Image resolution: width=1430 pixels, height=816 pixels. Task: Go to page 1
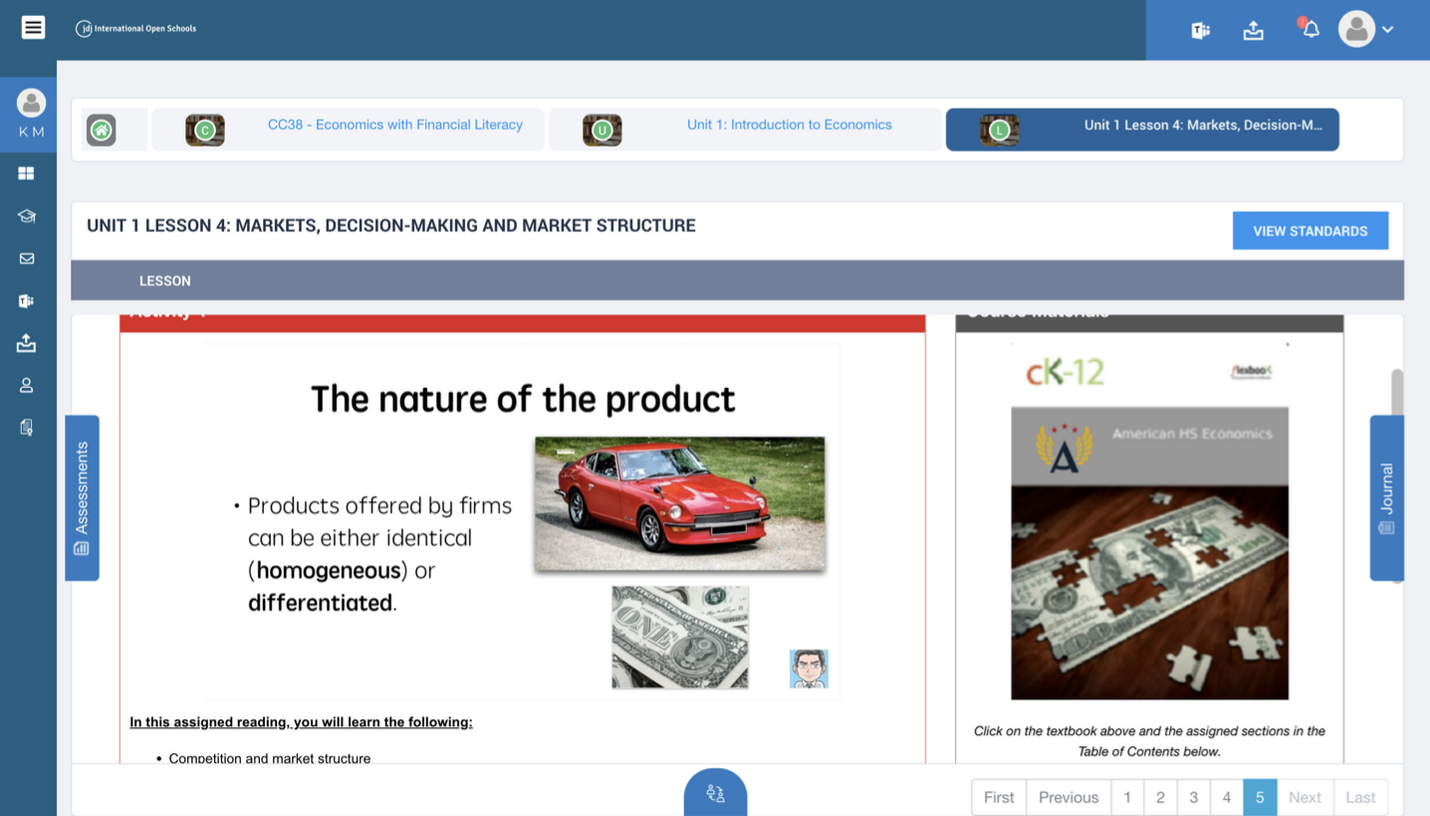click(x=1127, y=797)
